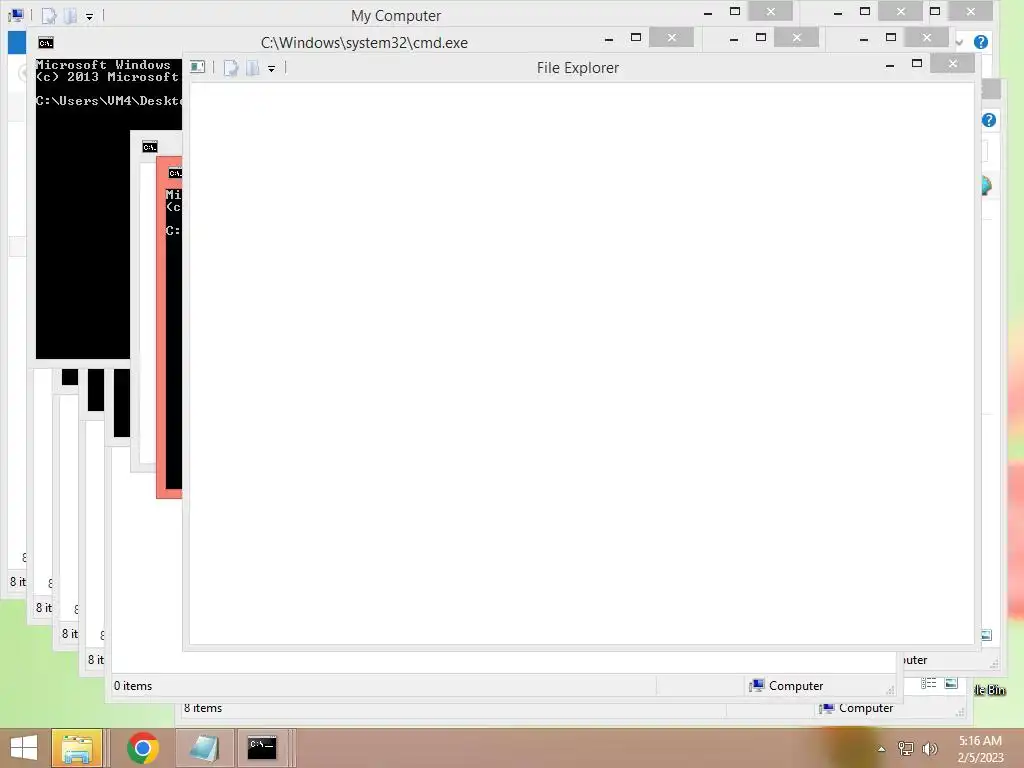
Task: Open the network tray icon
Action: pyautogui.click(x=906, y=748)
